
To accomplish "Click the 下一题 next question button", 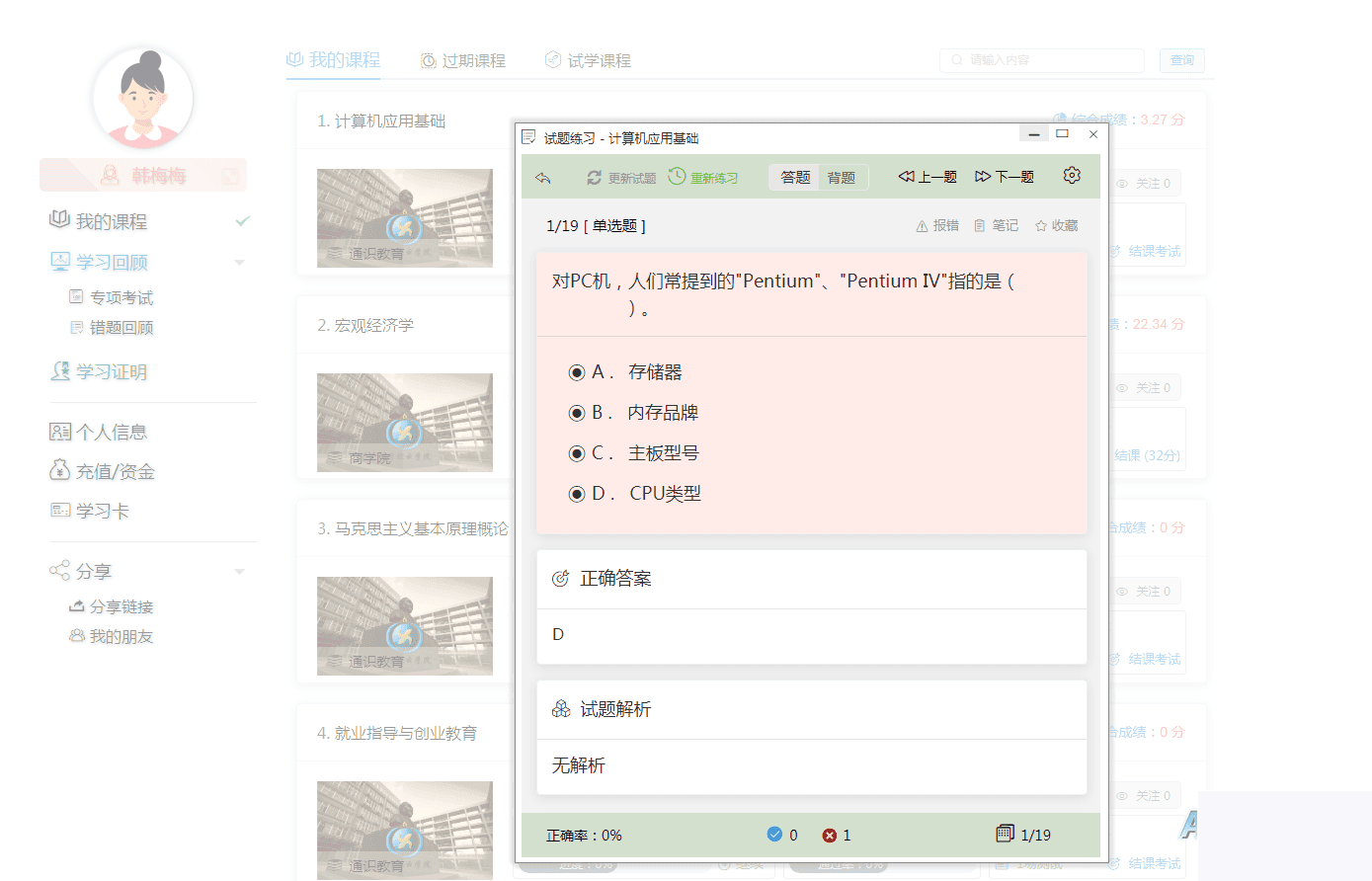I will [1004, 176].
